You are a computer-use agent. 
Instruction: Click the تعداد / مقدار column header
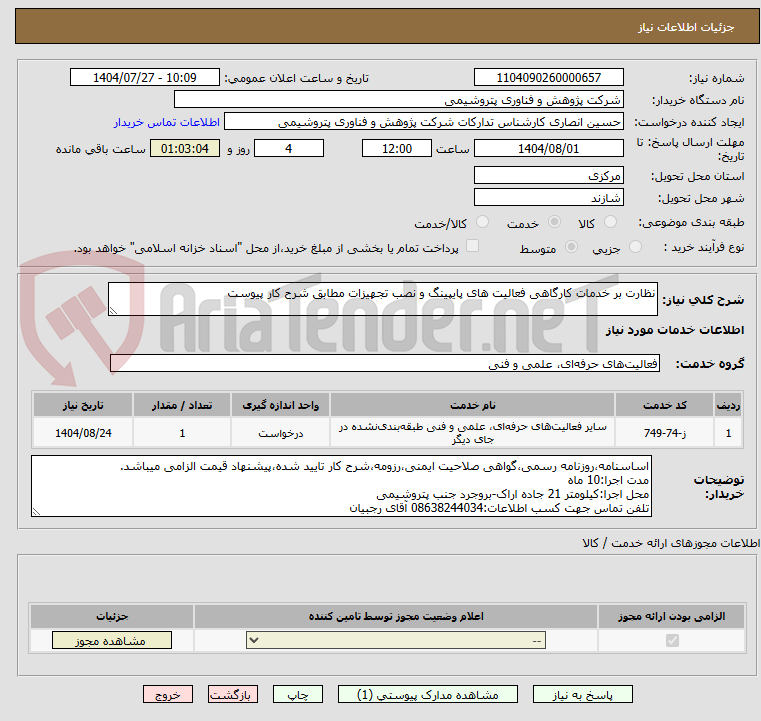tap(182, 405)
